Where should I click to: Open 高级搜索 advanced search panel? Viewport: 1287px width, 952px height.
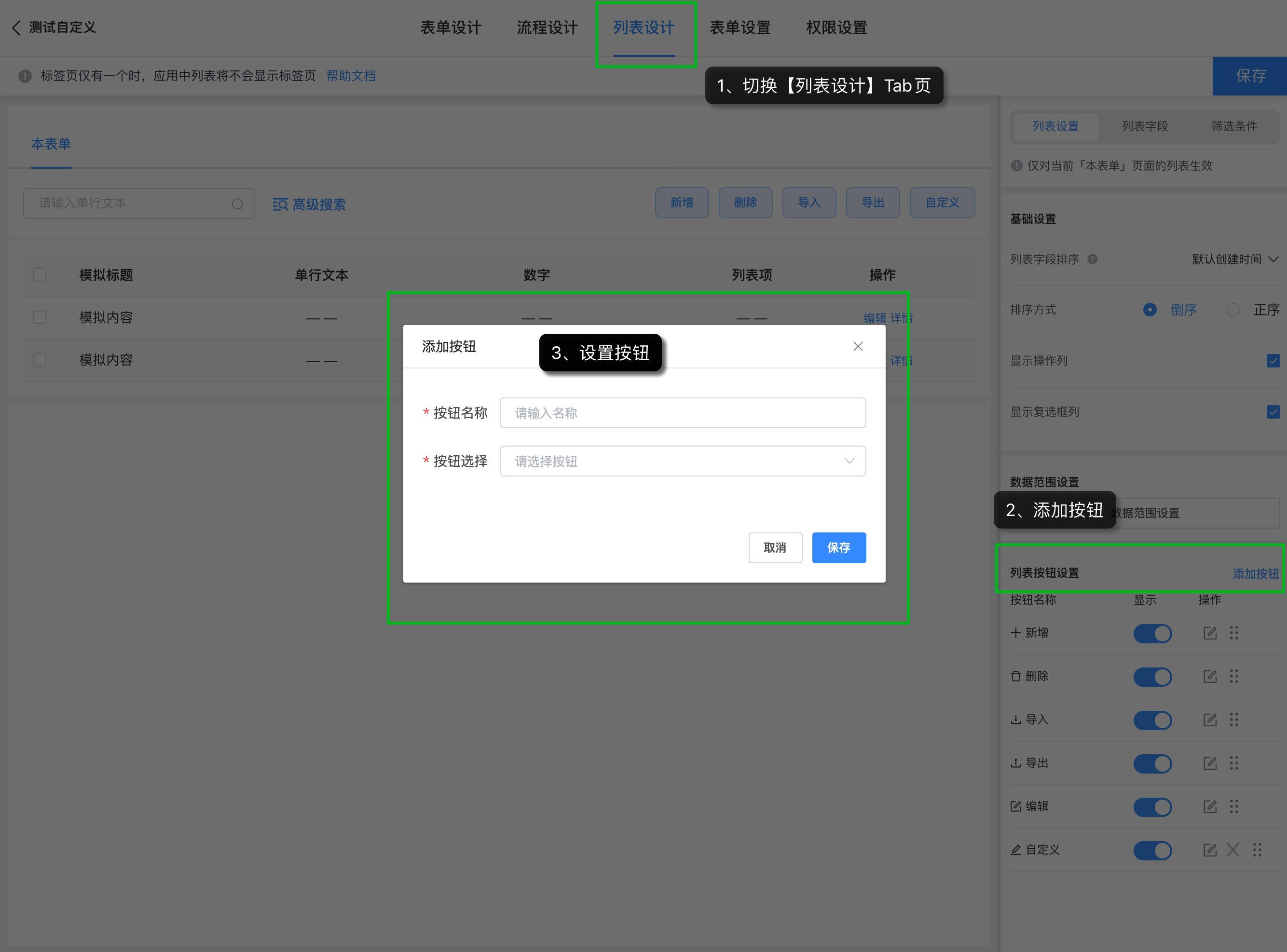(x=309, y=204)
